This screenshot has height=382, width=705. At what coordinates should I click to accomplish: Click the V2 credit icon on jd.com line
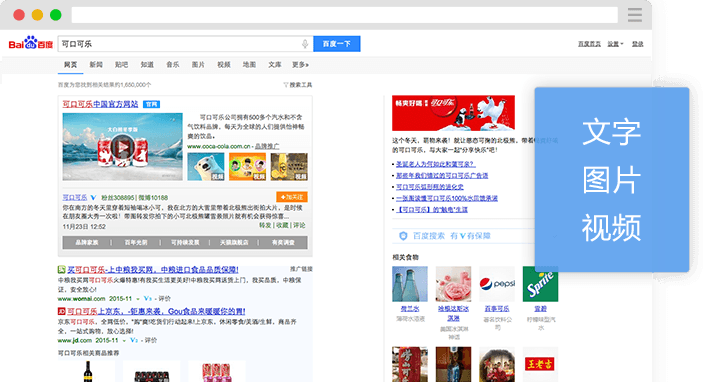(x=134, y=340)
